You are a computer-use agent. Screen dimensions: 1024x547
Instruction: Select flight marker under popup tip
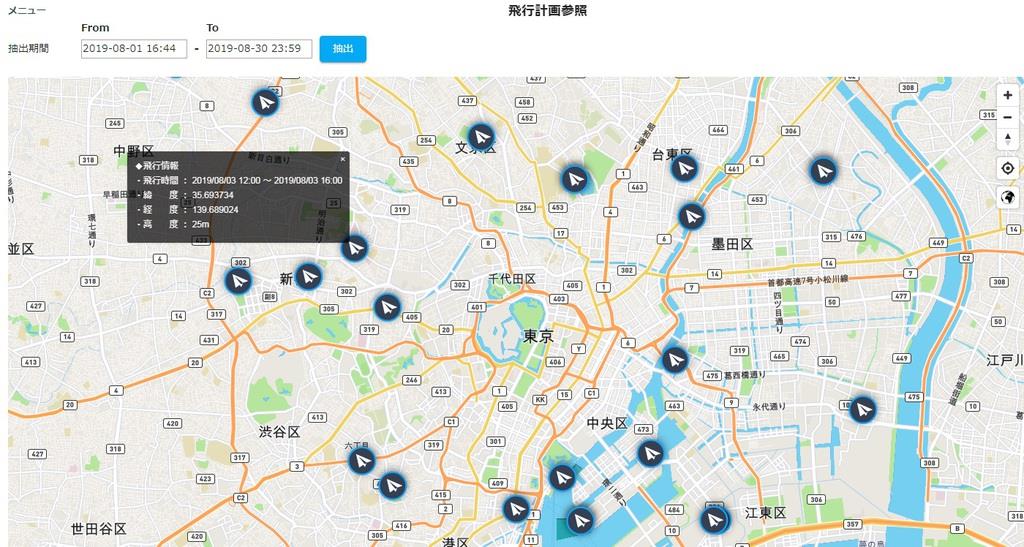353,247
